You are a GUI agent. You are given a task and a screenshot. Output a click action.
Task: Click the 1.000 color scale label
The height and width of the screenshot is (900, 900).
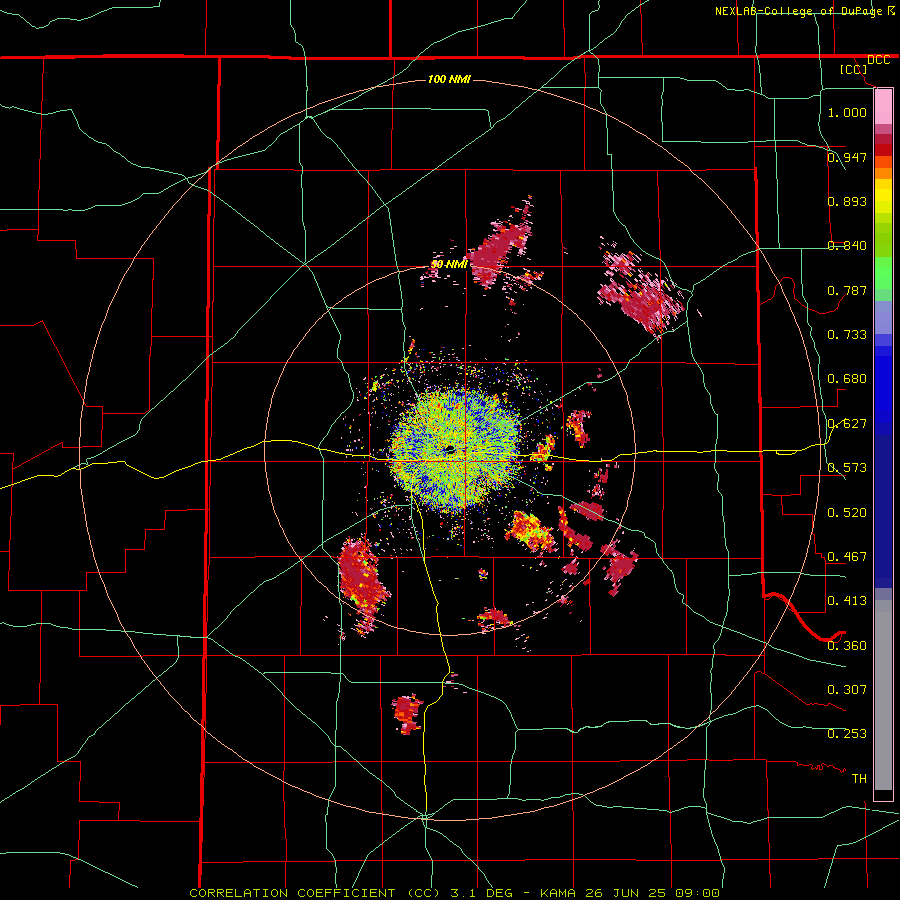click(x=847, y=112)
